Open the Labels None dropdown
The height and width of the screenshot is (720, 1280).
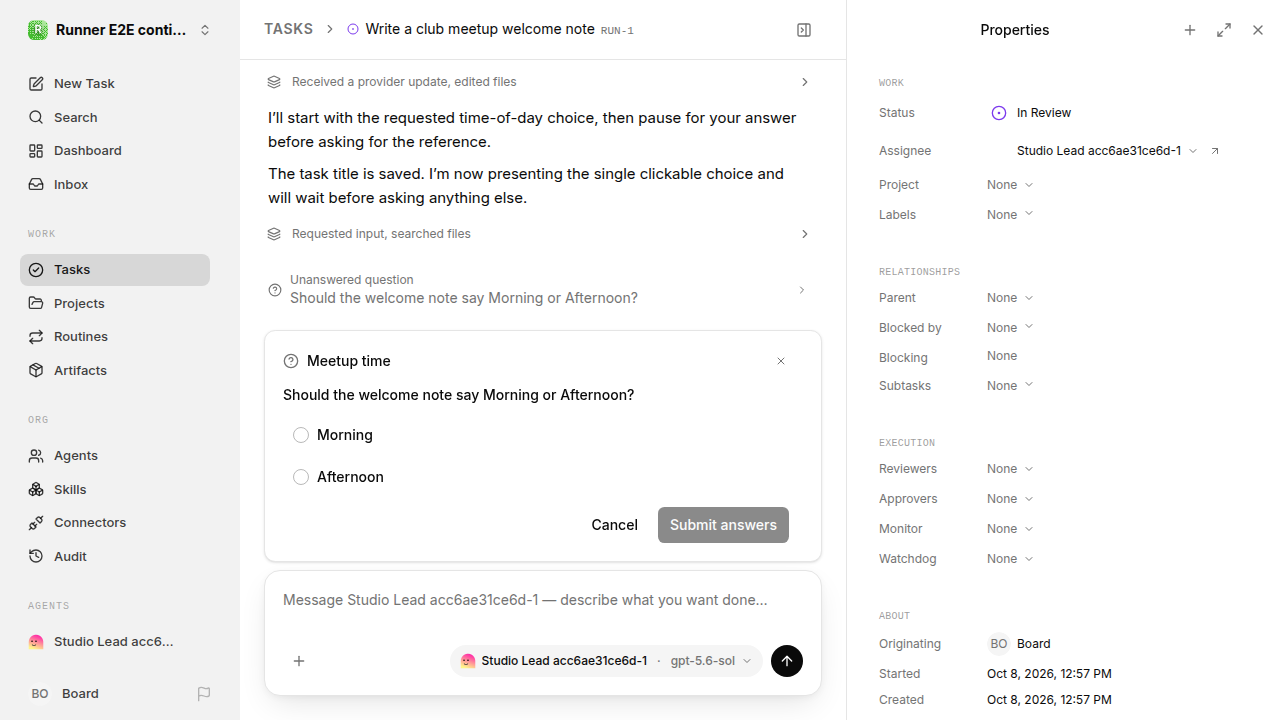[1010, 215]
